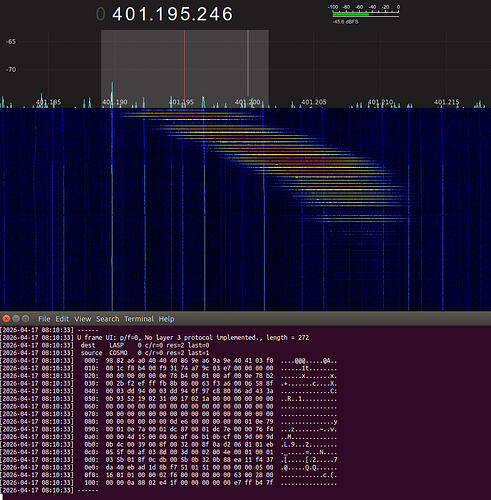Click the 401.185 frequency axis label

click(48, 102)
